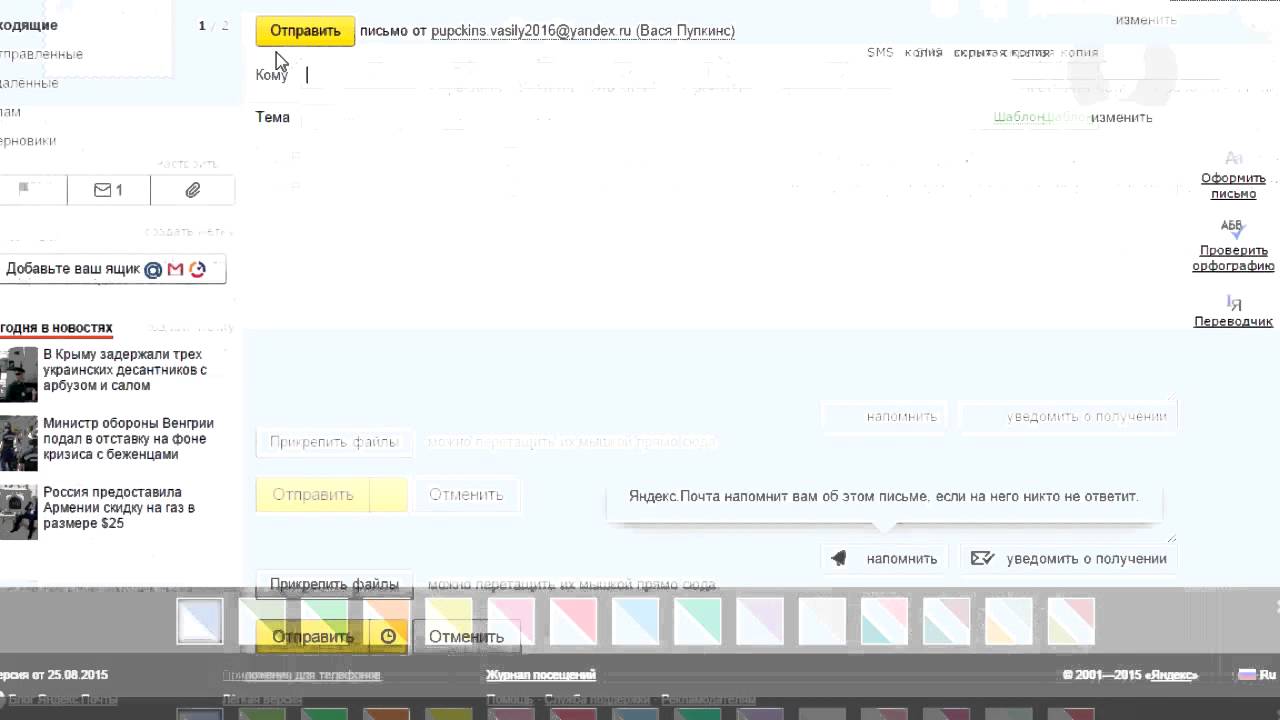Image resolution: width=1280 pixels, height=720 pixels.
Task: Open 'Оформить письмо' formatting option
Action: [1233, 186]
